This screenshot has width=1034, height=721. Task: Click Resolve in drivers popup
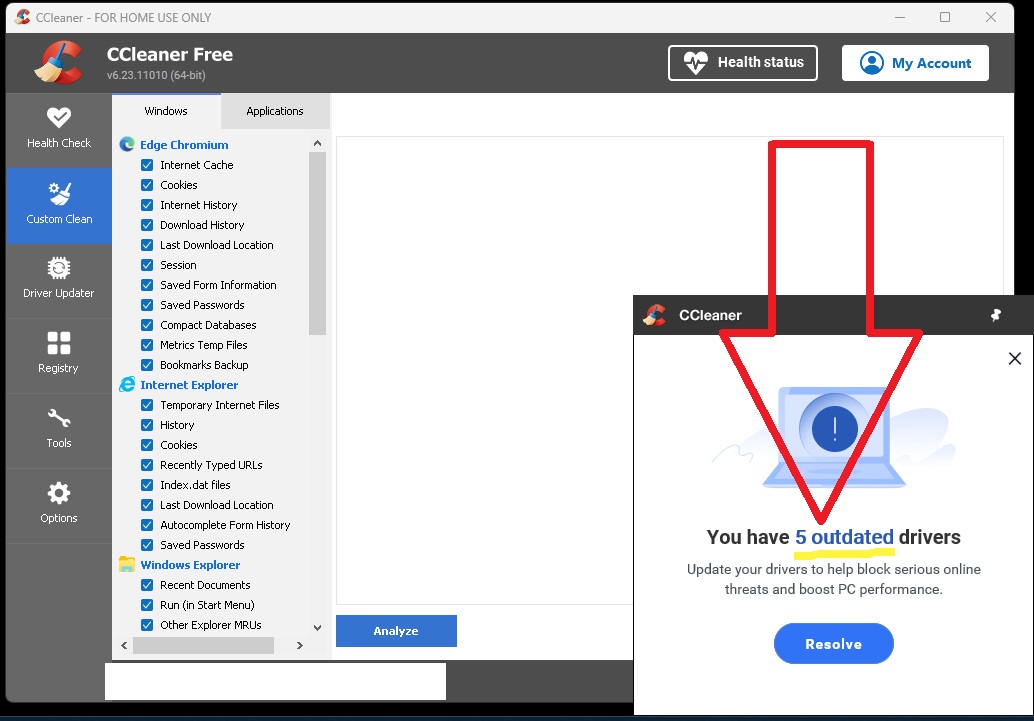[x=834, y=644]
